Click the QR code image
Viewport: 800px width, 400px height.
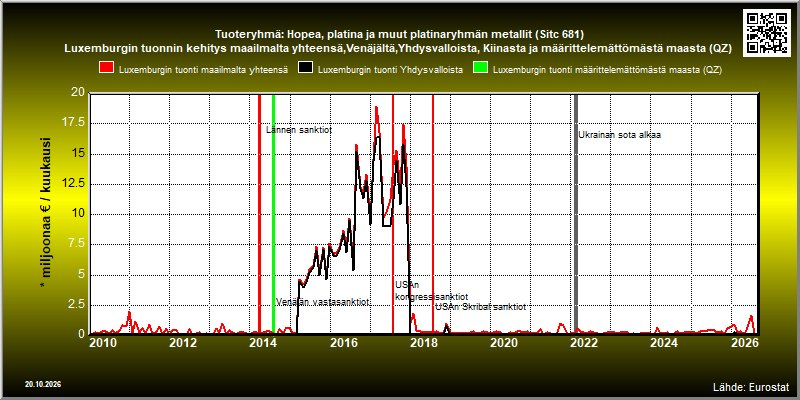pyautogui.click(x=768, y=32)
